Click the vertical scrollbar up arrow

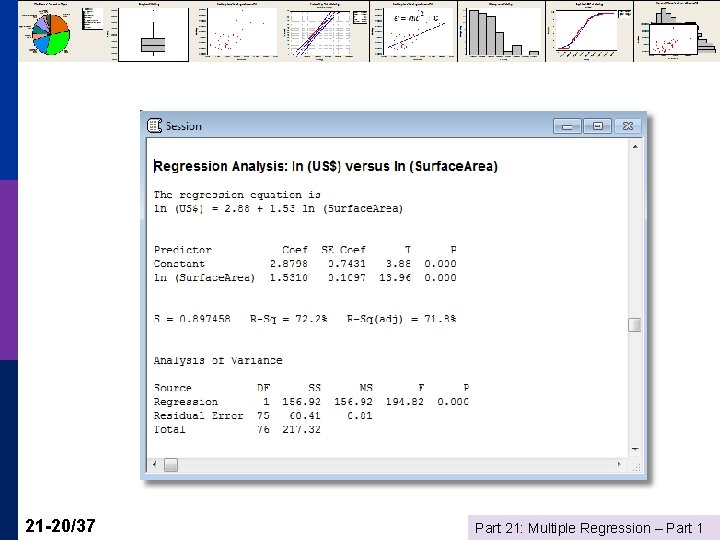[x=635, y=147]
